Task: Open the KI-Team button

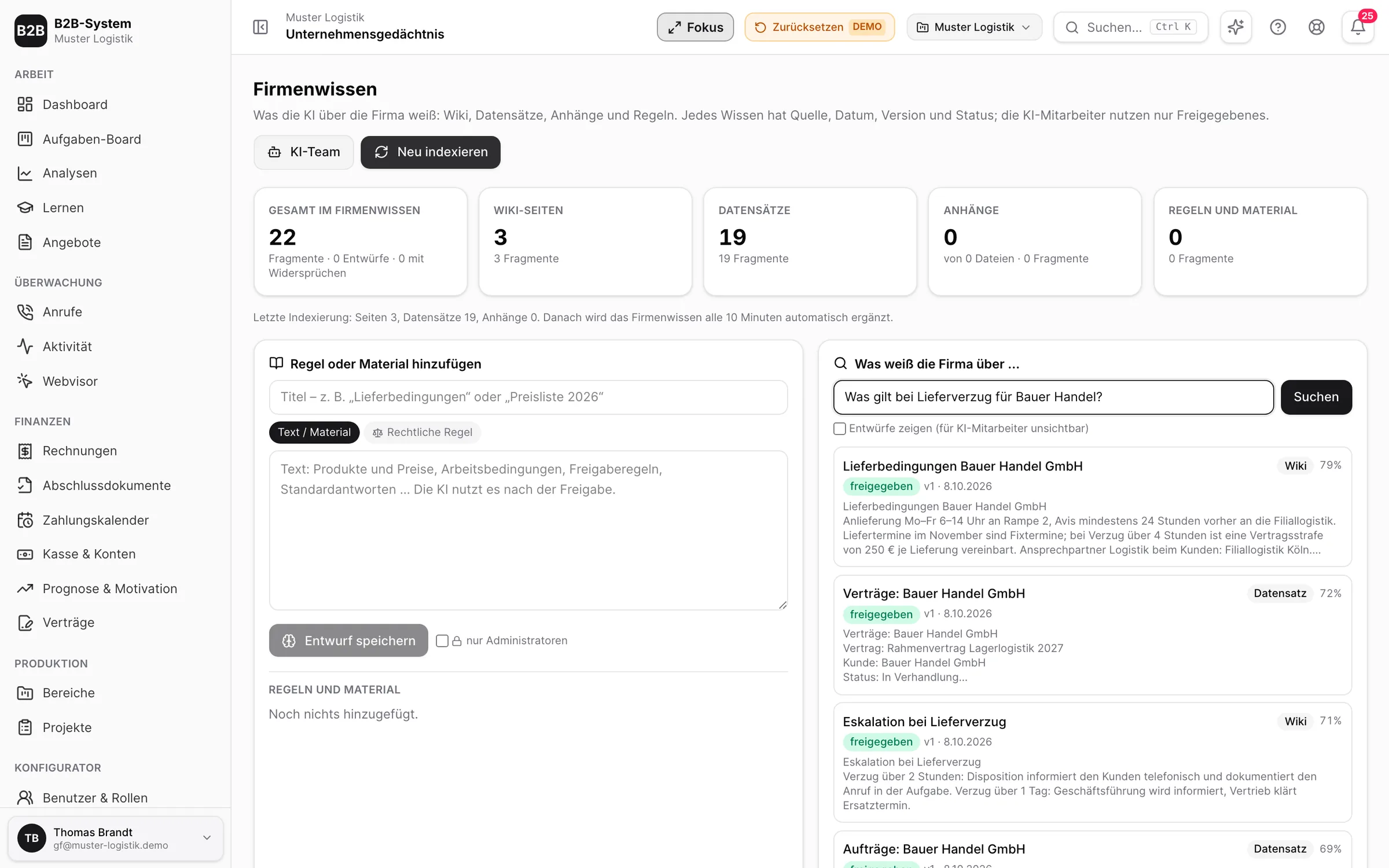Action: point(303,152)
